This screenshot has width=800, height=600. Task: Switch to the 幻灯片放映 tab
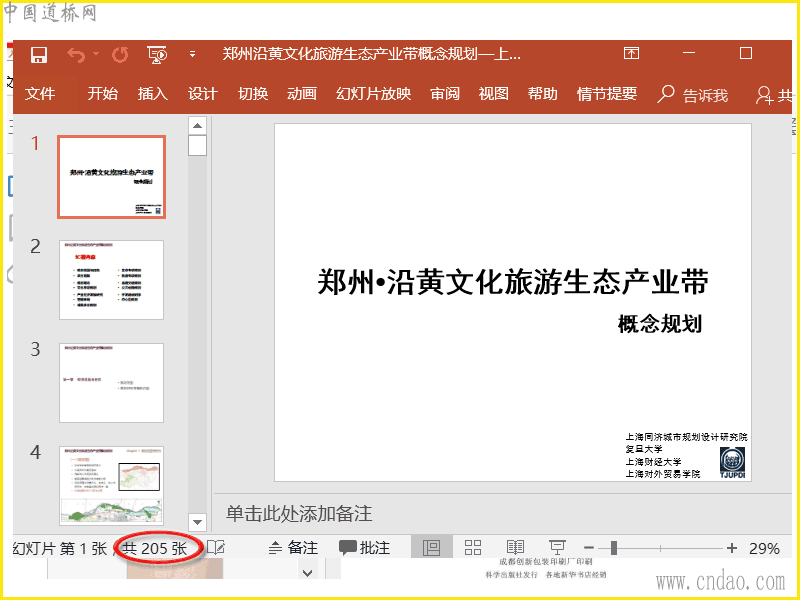(x=373, y=94)
